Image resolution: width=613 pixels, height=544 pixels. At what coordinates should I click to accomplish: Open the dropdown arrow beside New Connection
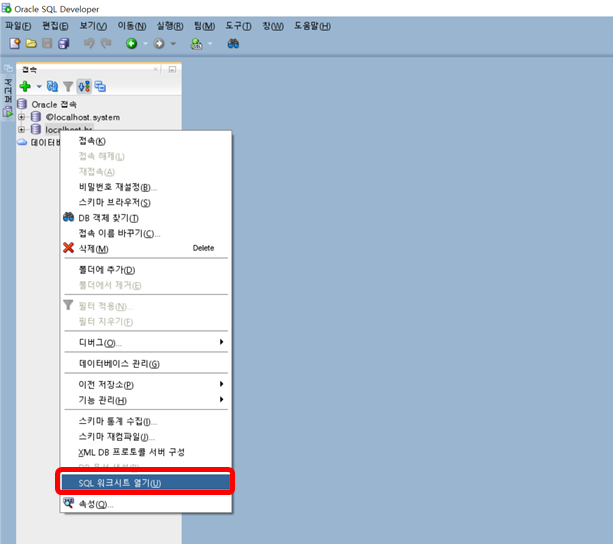[39, 86]
